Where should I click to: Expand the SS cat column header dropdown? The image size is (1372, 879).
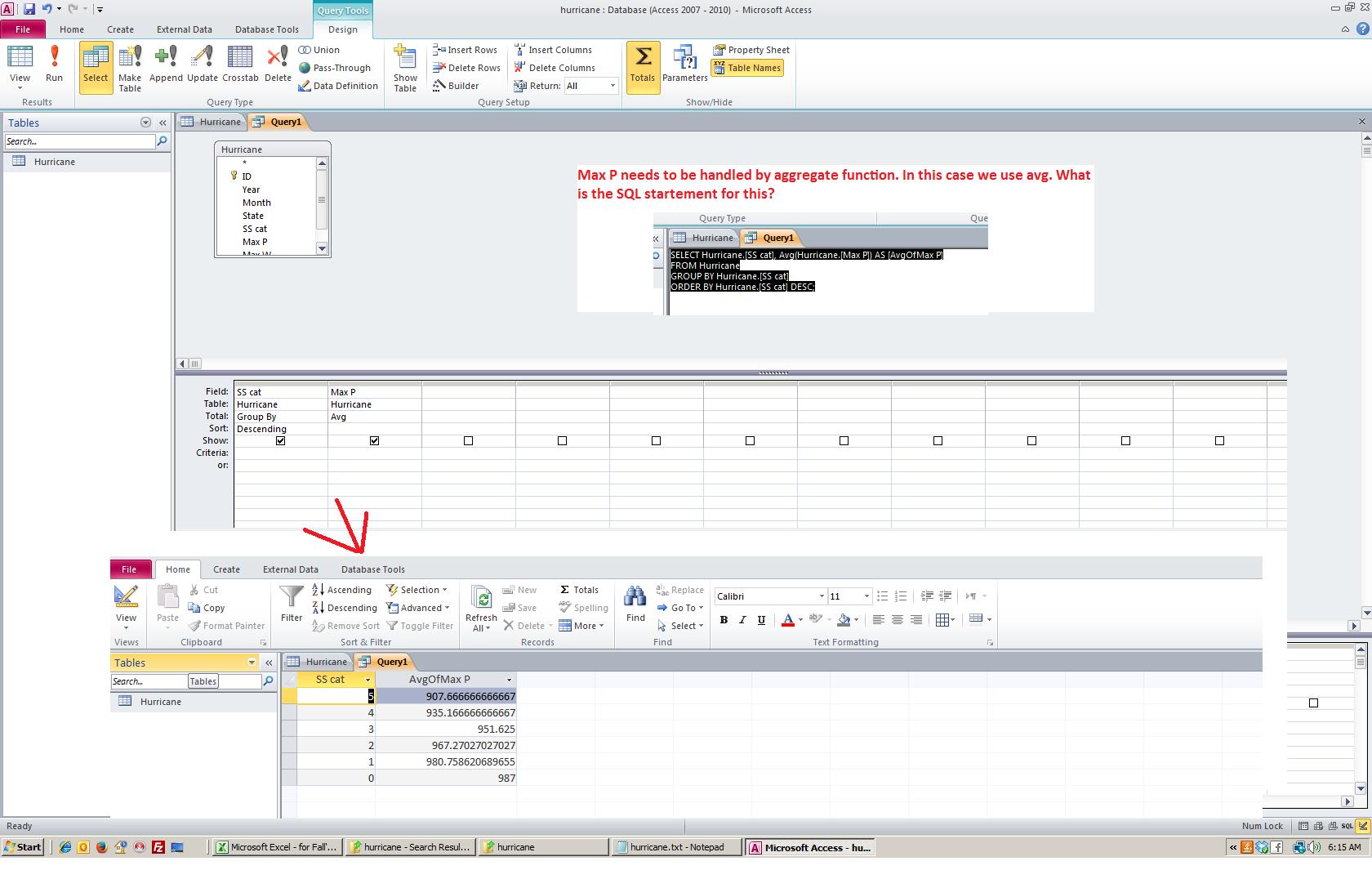tap(367, 680)
